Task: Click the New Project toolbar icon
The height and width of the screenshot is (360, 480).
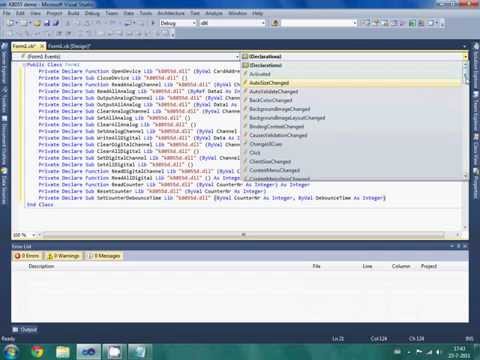Action: pyautogui.click(x=11, y=23)
